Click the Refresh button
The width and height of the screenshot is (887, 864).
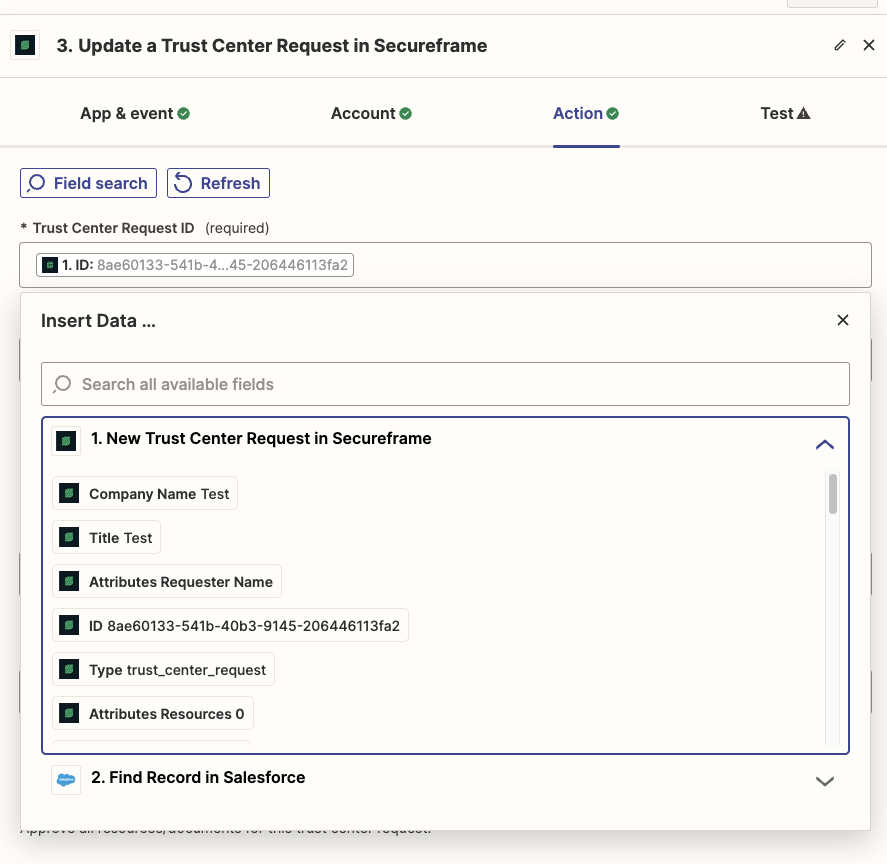tap(218, 183)
